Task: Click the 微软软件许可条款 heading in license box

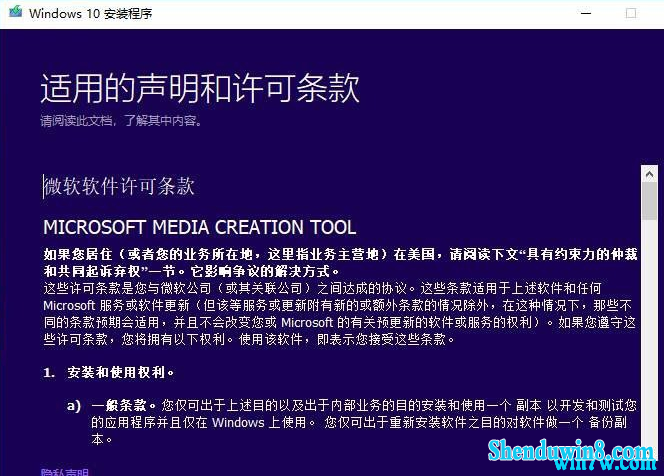Action: [x=119, y=186]
